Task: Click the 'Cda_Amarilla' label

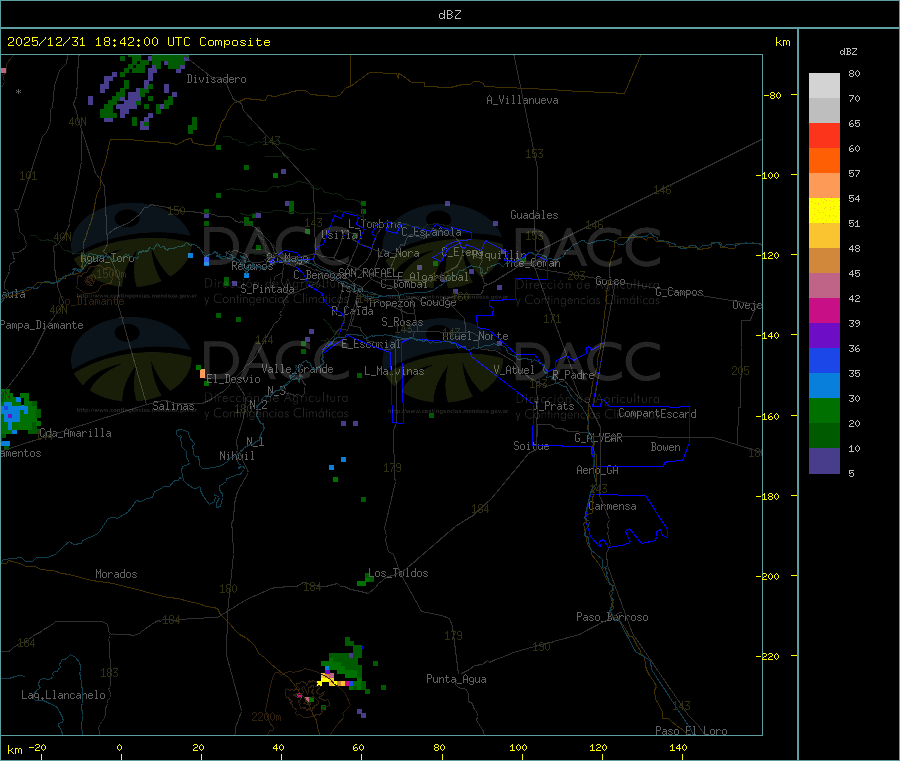Action: 75,433
